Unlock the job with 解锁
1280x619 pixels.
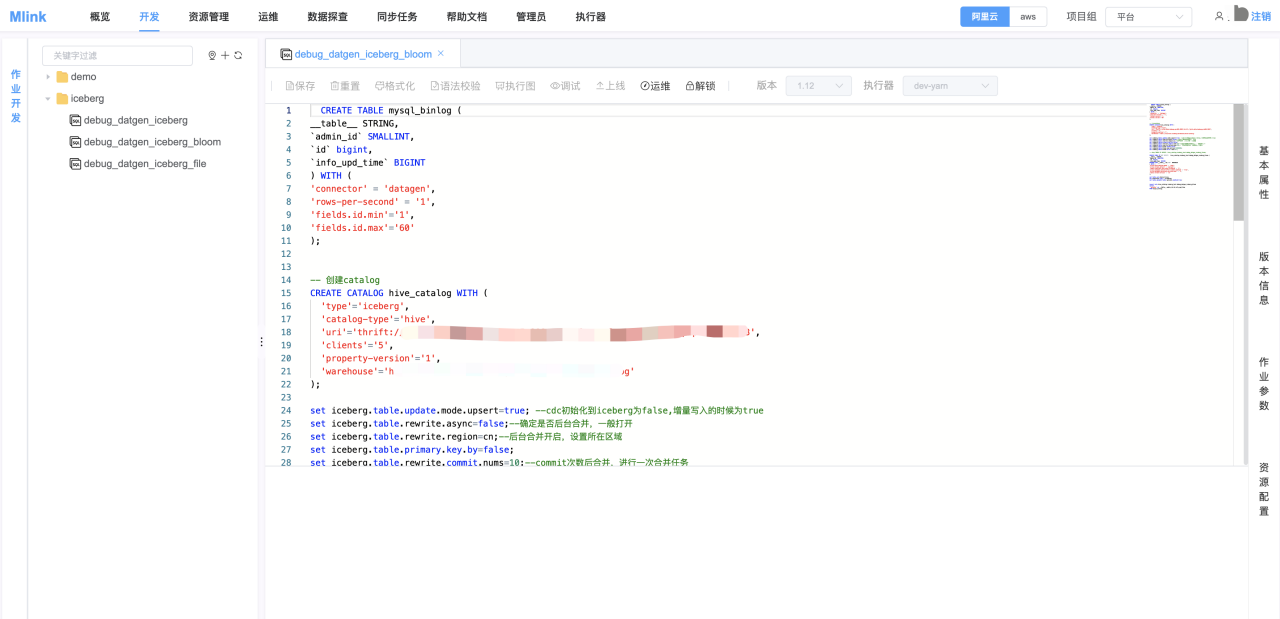(x=700, y=86)
